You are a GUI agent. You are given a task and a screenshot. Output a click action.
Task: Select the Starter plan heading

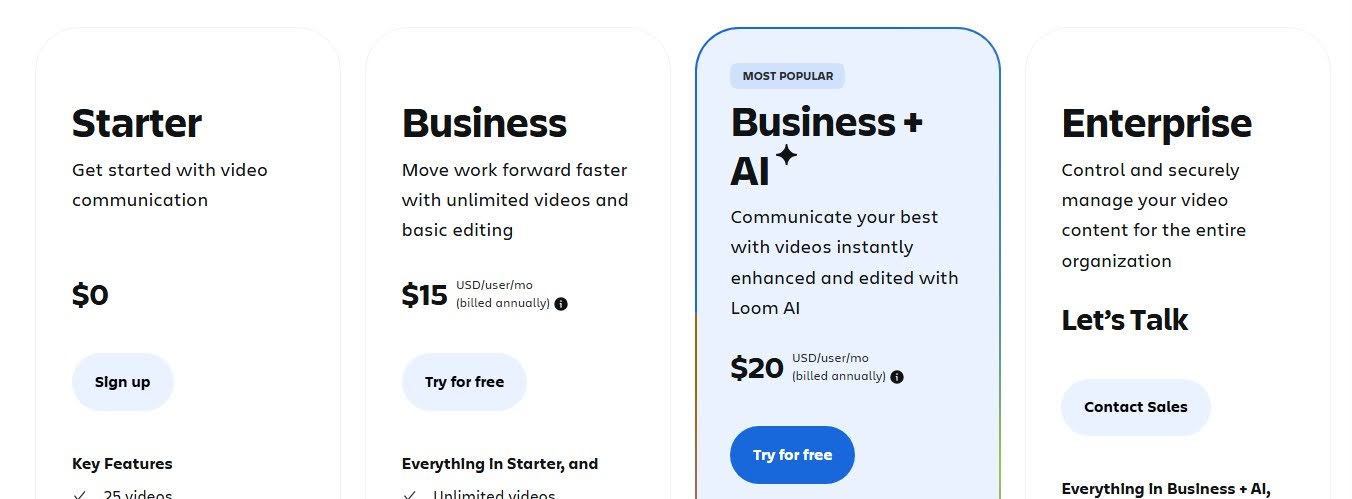137,124
